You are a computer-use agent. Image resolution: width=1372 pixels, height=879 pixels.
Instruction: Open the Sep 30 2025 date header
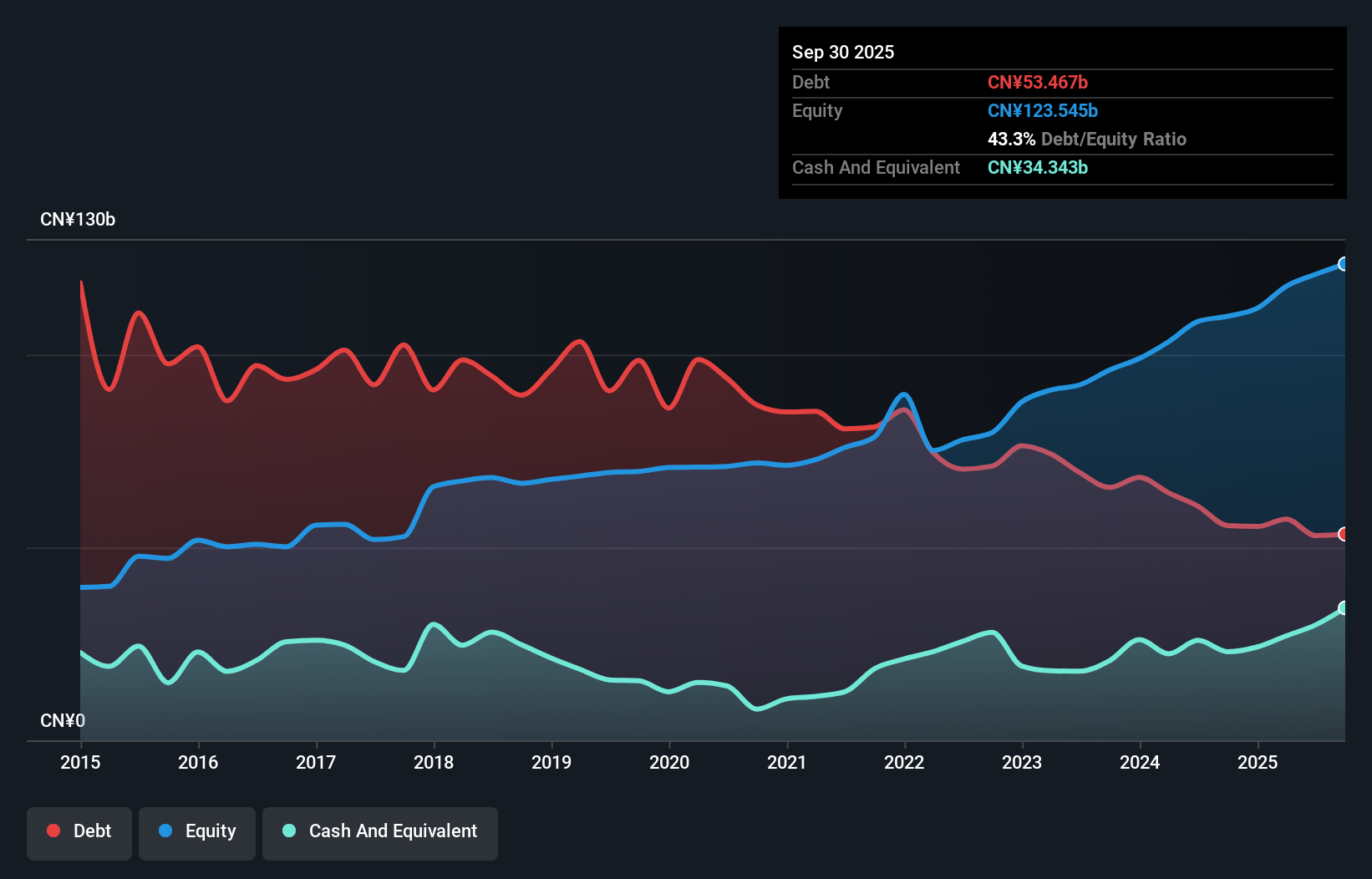843,52
